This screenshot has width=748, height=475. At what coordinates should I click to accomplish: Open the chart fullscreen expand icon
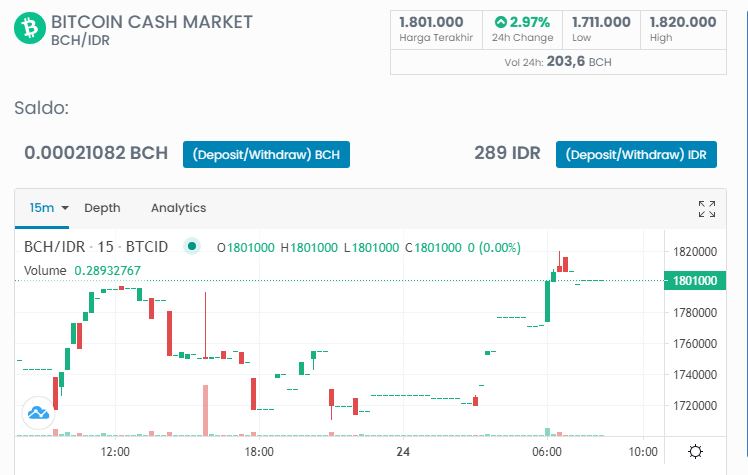706,209
